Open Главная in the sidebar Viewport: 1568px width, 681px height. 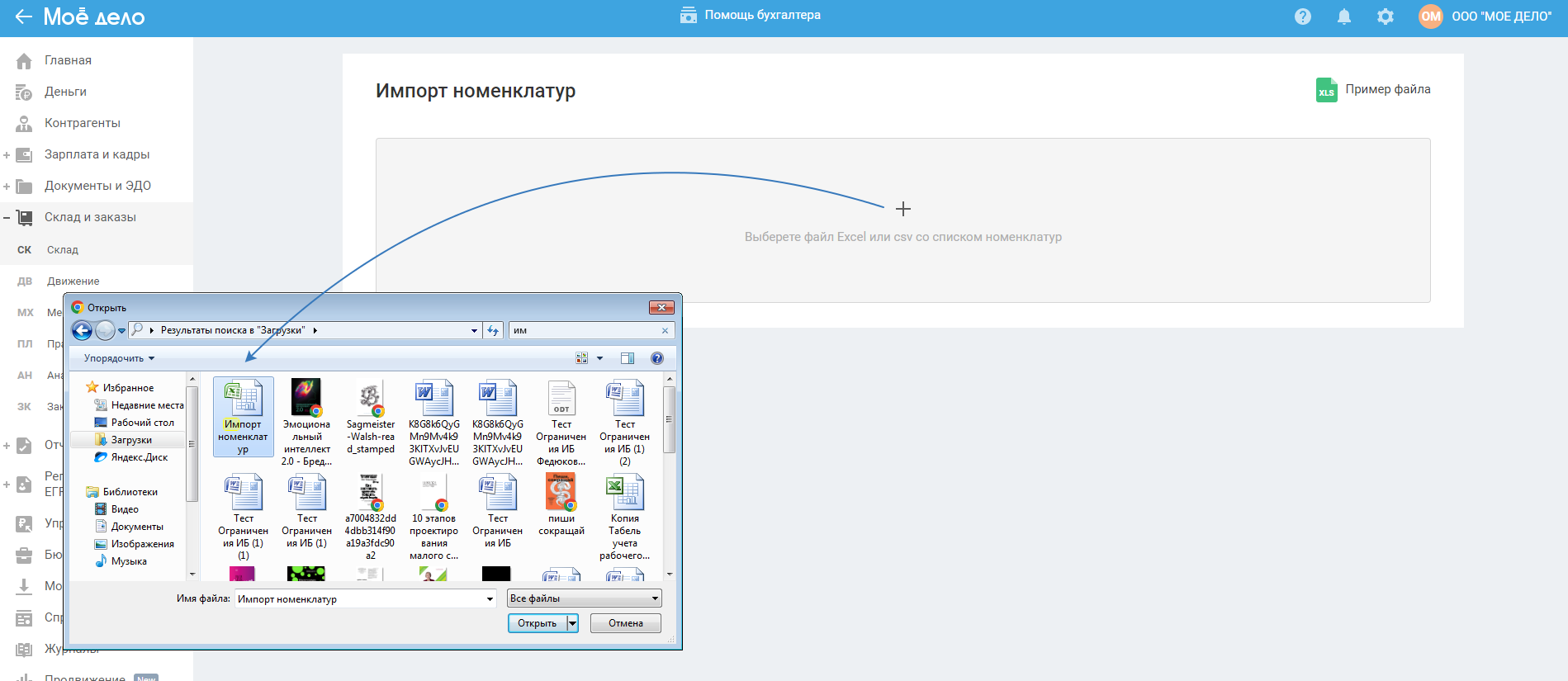[x=68, y=60]
